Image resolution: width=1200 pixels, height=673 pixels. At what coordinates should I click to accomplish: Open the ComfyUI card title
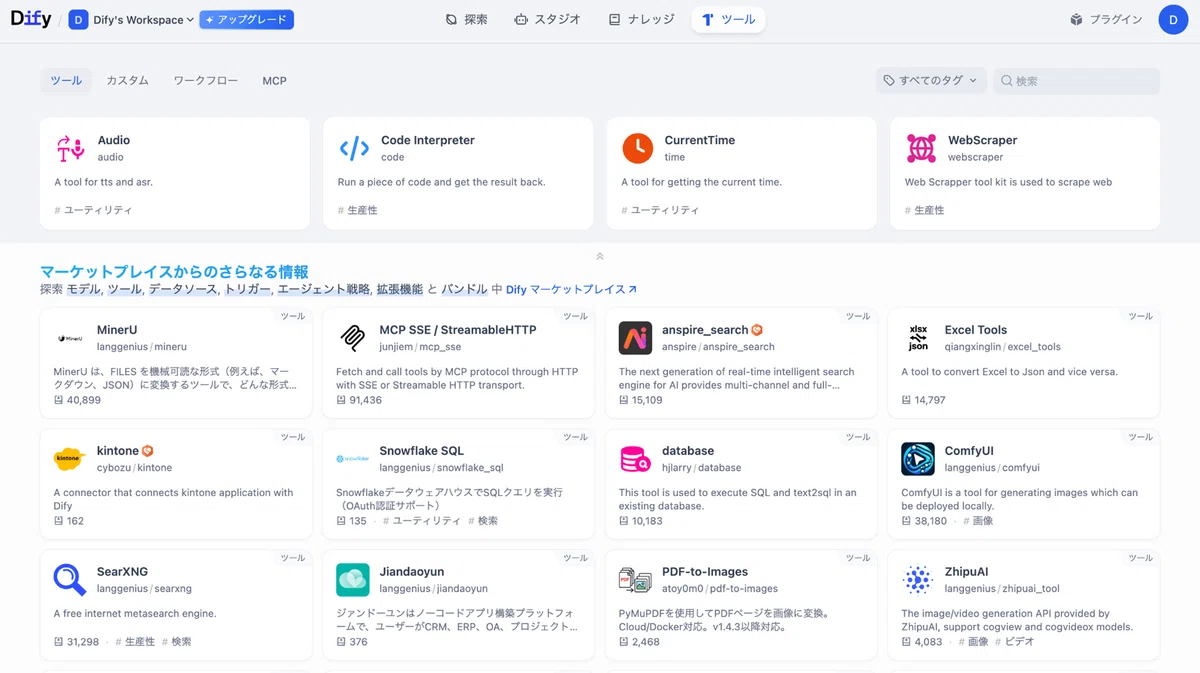[x=969, y=451]
